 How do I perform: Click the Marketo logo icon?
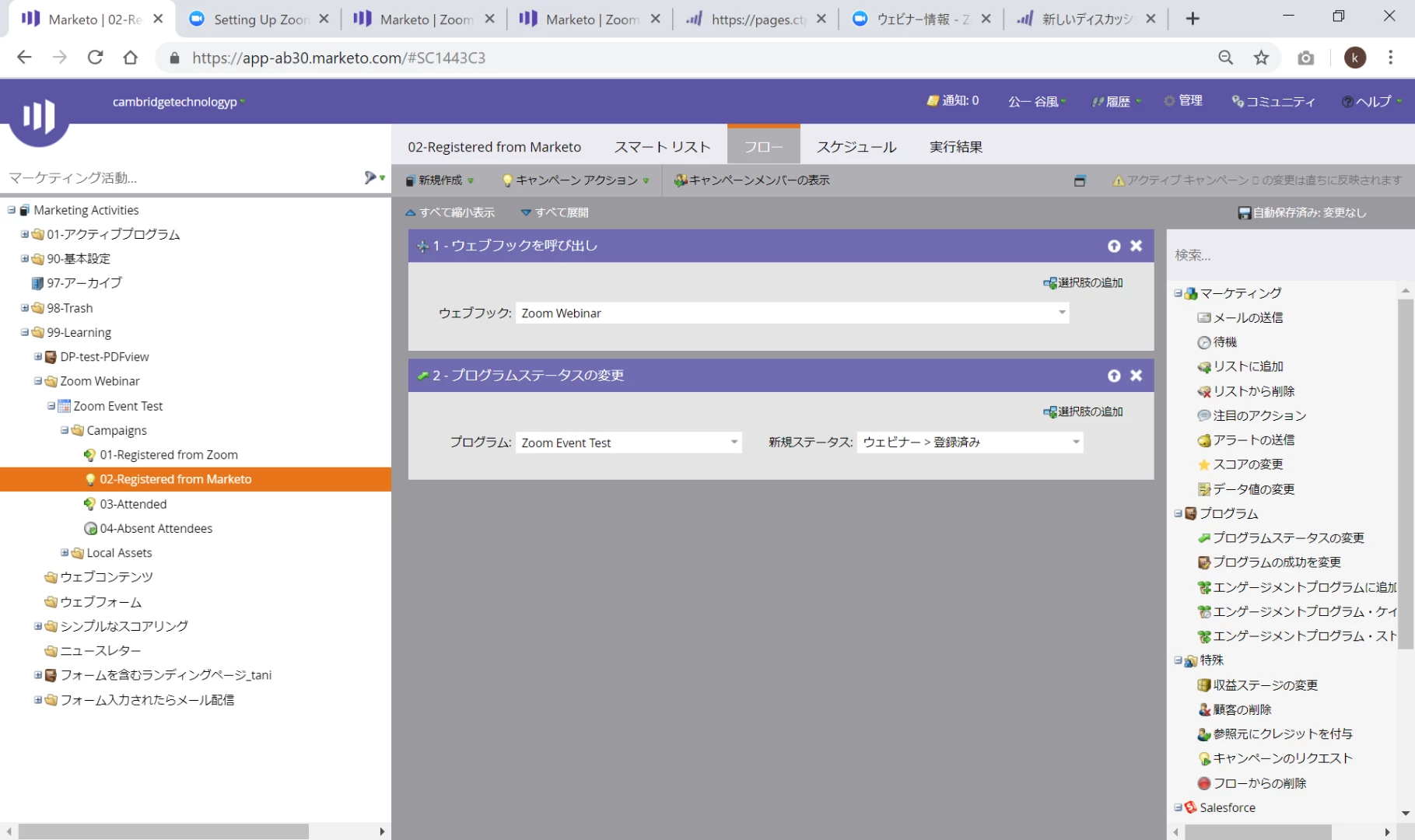point(39,117)
